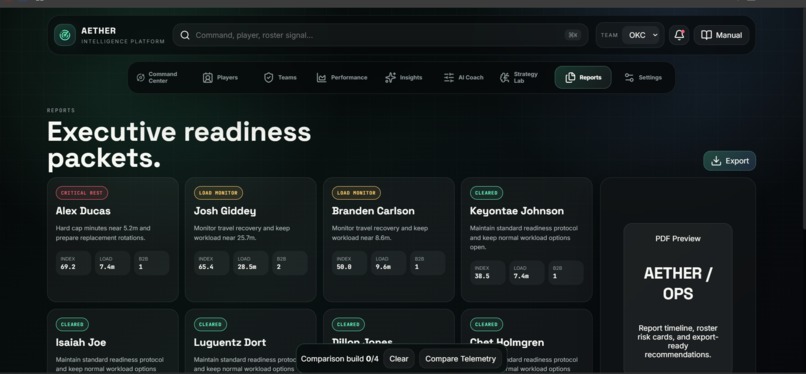Click Compare Telemetry button
806x374 pixels.
[461, 359]
